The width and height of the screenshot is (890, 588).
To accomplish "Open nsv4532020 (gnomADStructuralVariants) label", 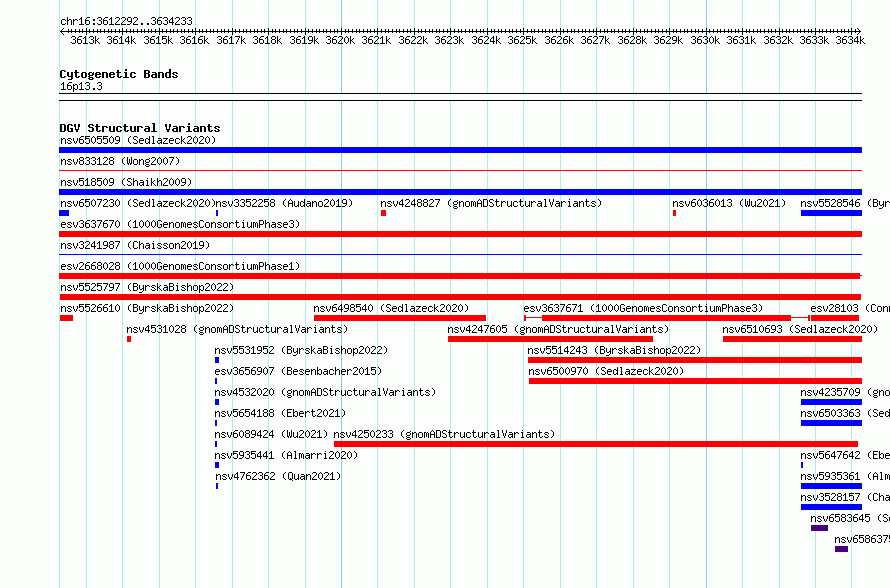I will pos(325,392).
